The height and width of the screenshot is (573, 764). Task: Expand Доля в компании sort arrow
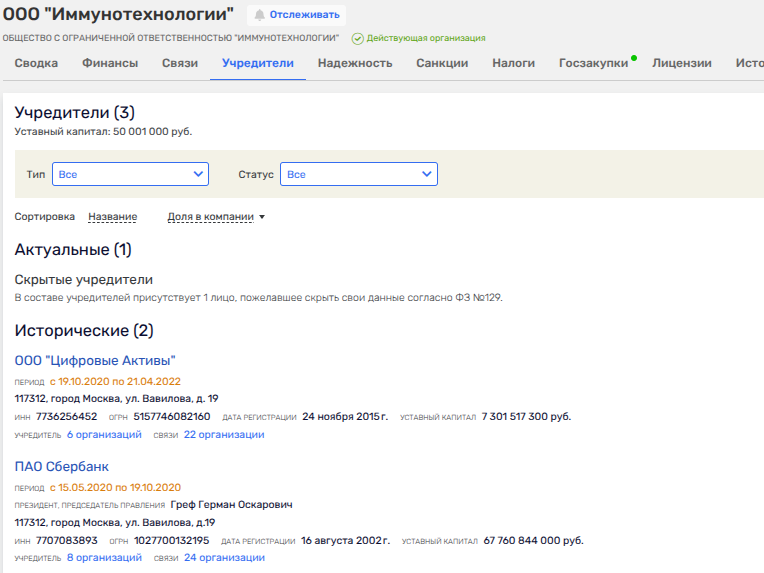[262, 217]
